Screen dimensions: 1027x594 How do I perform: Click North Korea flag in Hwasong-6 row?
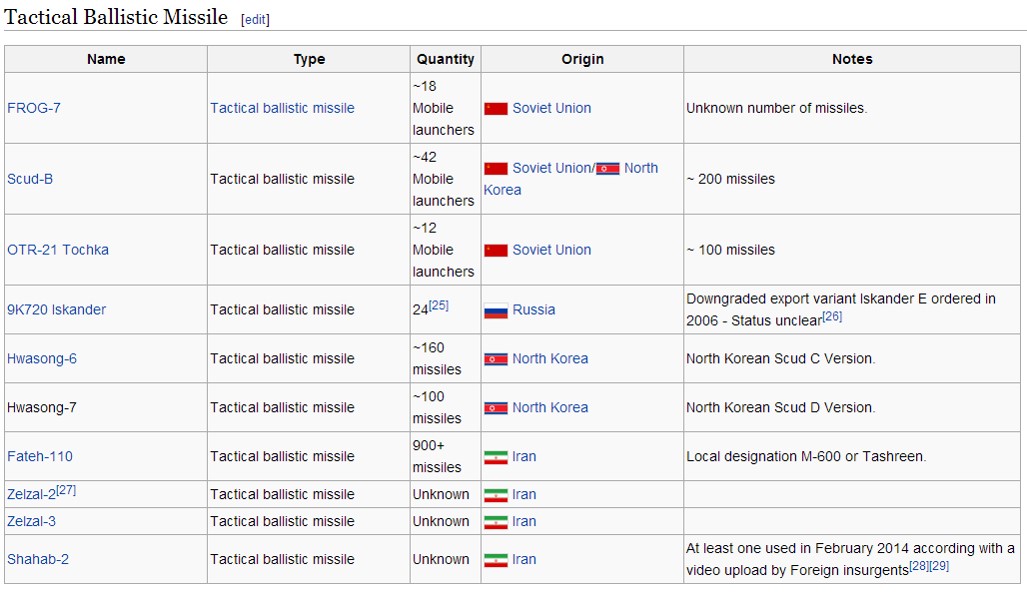[x=496, y=359]
